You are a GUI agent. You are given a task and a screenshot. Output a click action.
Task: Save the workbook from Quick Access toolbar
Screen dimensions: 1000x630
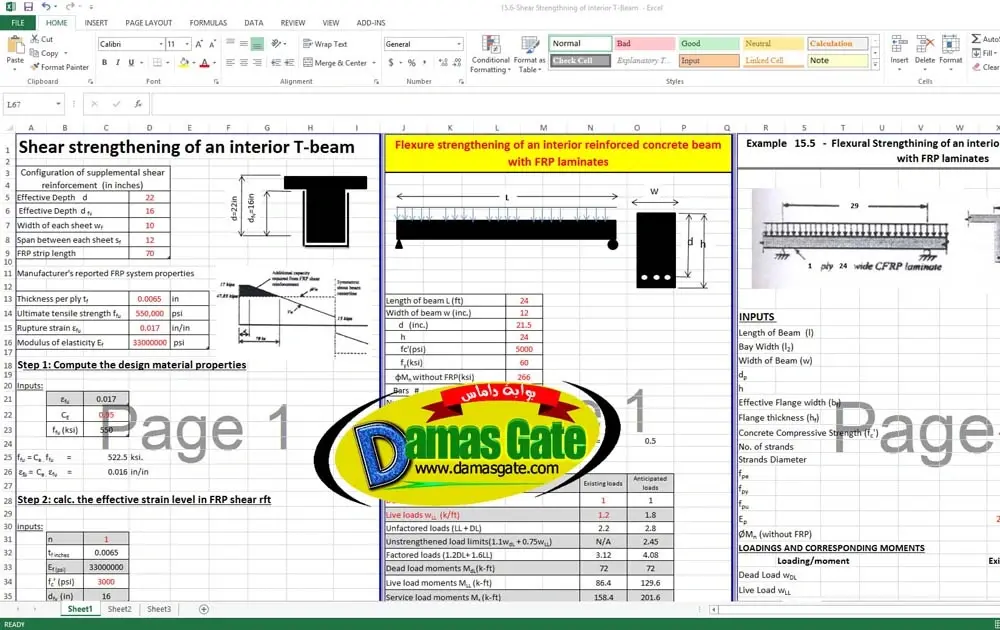(28, 6)
